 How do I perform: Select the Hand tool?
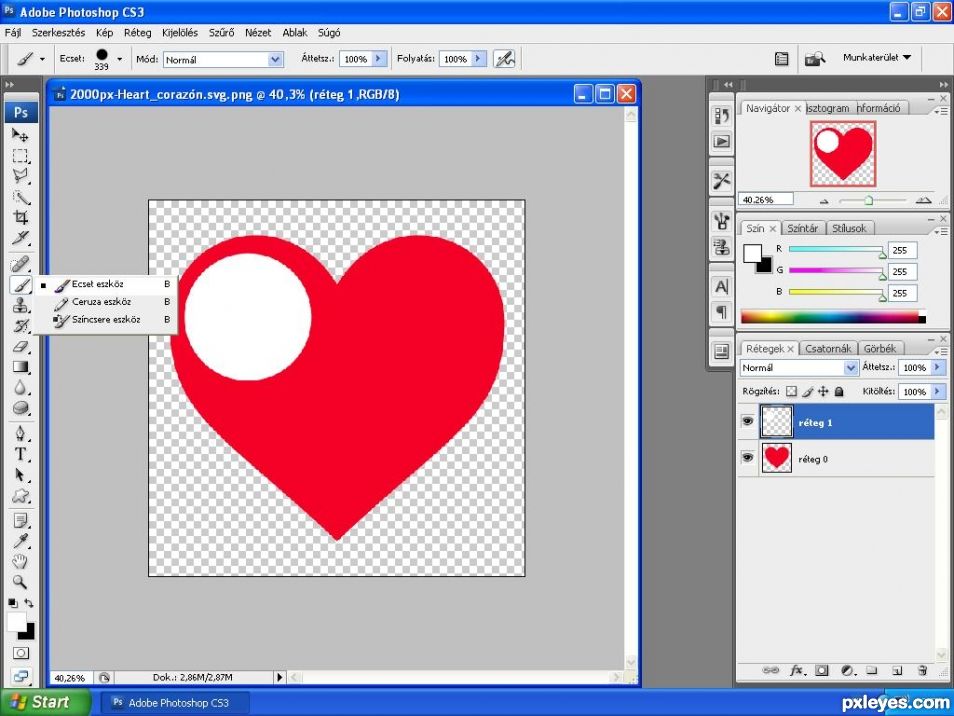point(20,561)
